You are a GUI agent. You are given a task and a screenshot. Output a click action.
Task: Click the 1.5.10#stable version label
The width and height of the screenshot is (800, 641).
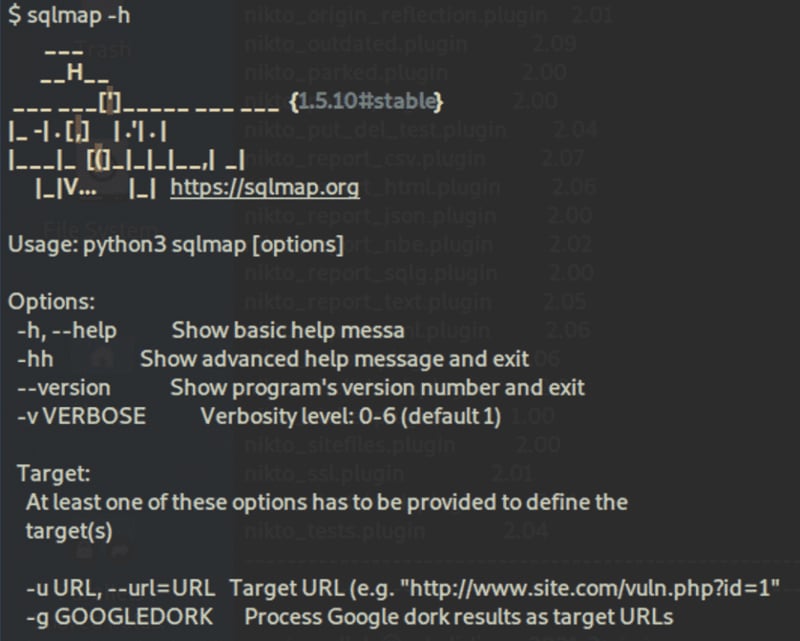click(364, 102)
